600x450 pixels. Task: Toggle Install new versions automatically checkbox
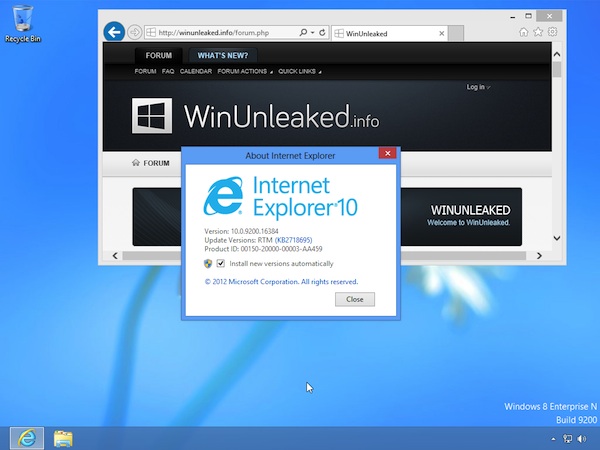tap(220, 263)
